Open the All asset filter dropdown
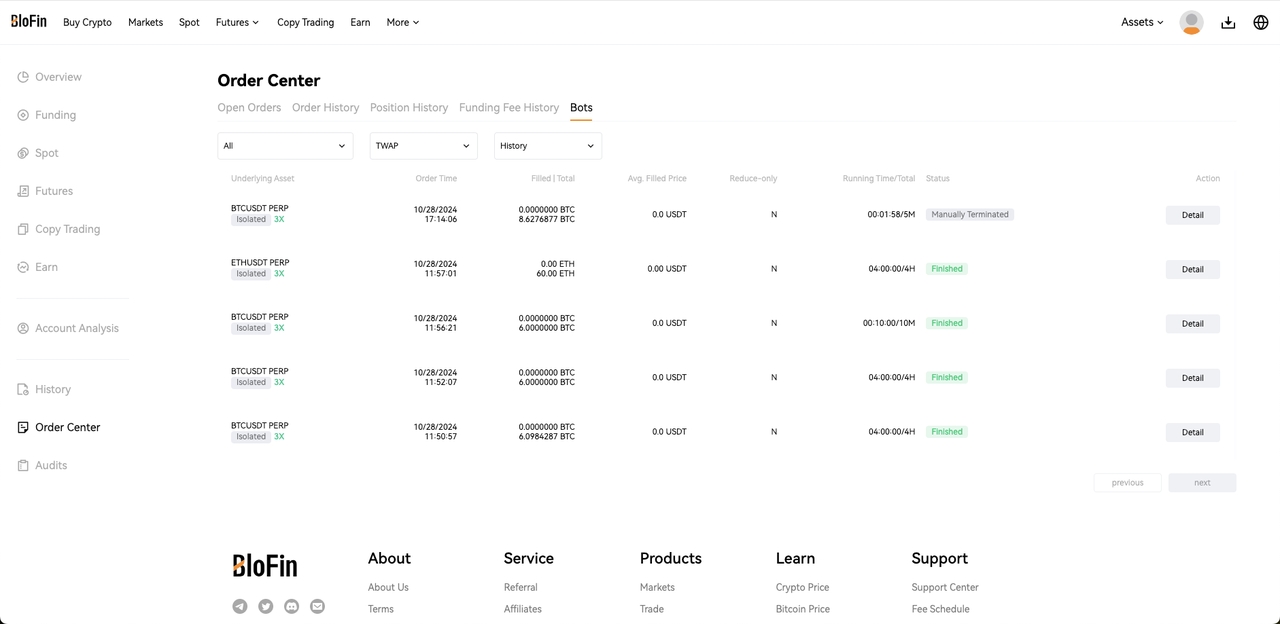 tap(285, 146)
